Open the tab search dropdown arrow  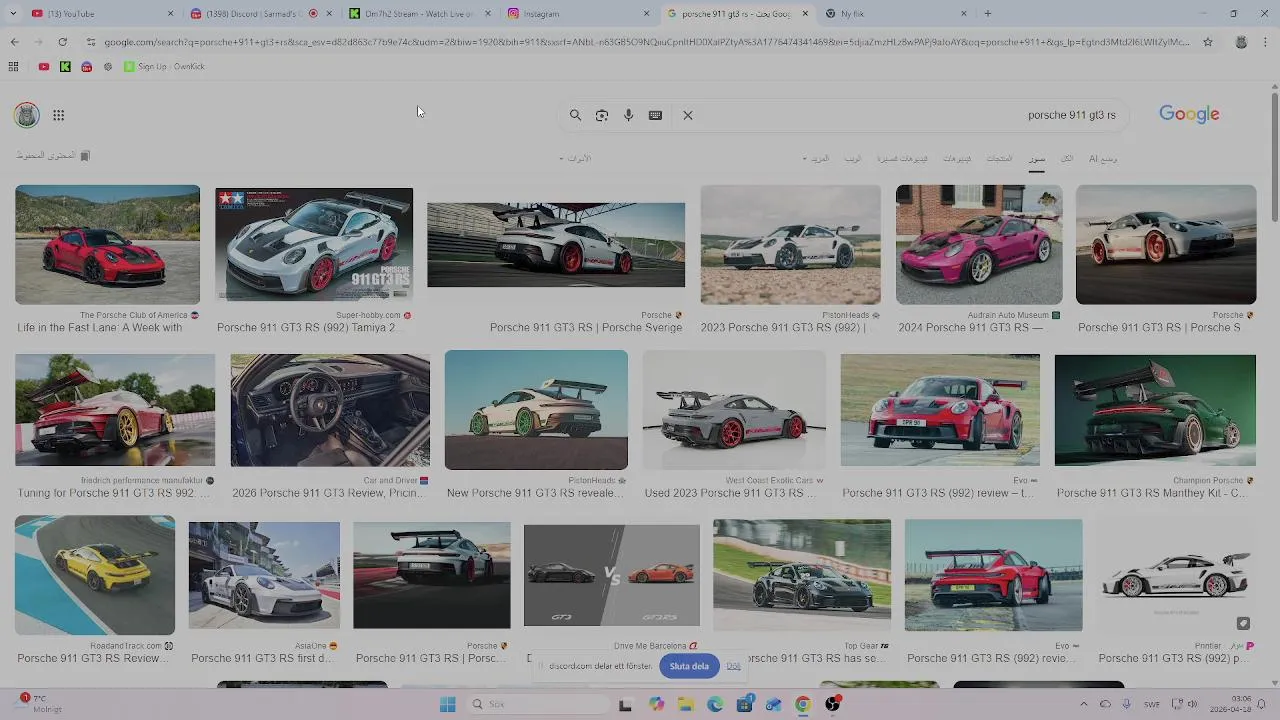14,13
